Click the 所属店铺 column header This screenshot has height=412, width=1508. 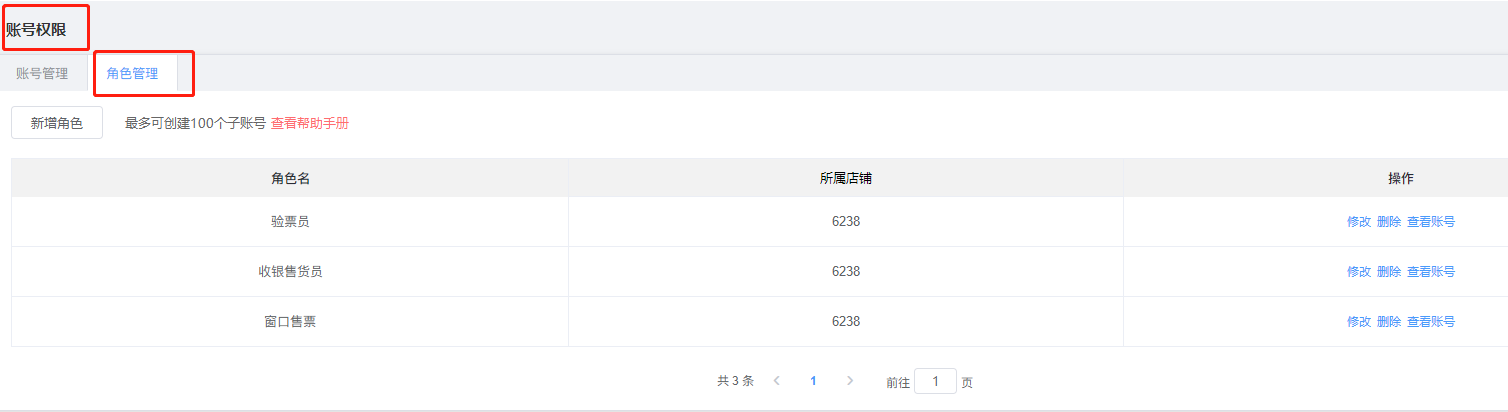(x=845, y=178)
